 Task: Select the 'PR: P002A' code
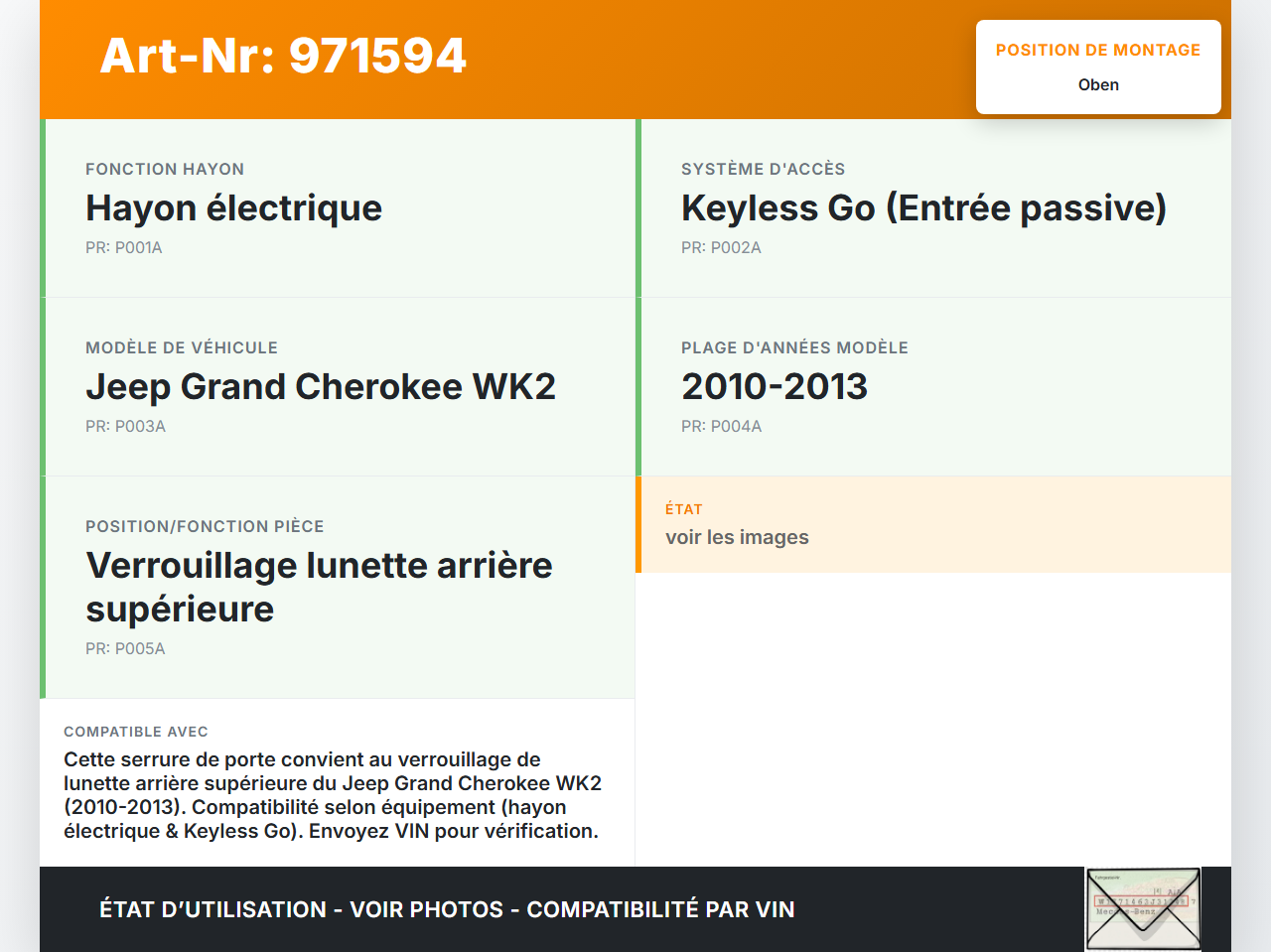(721, 248)
